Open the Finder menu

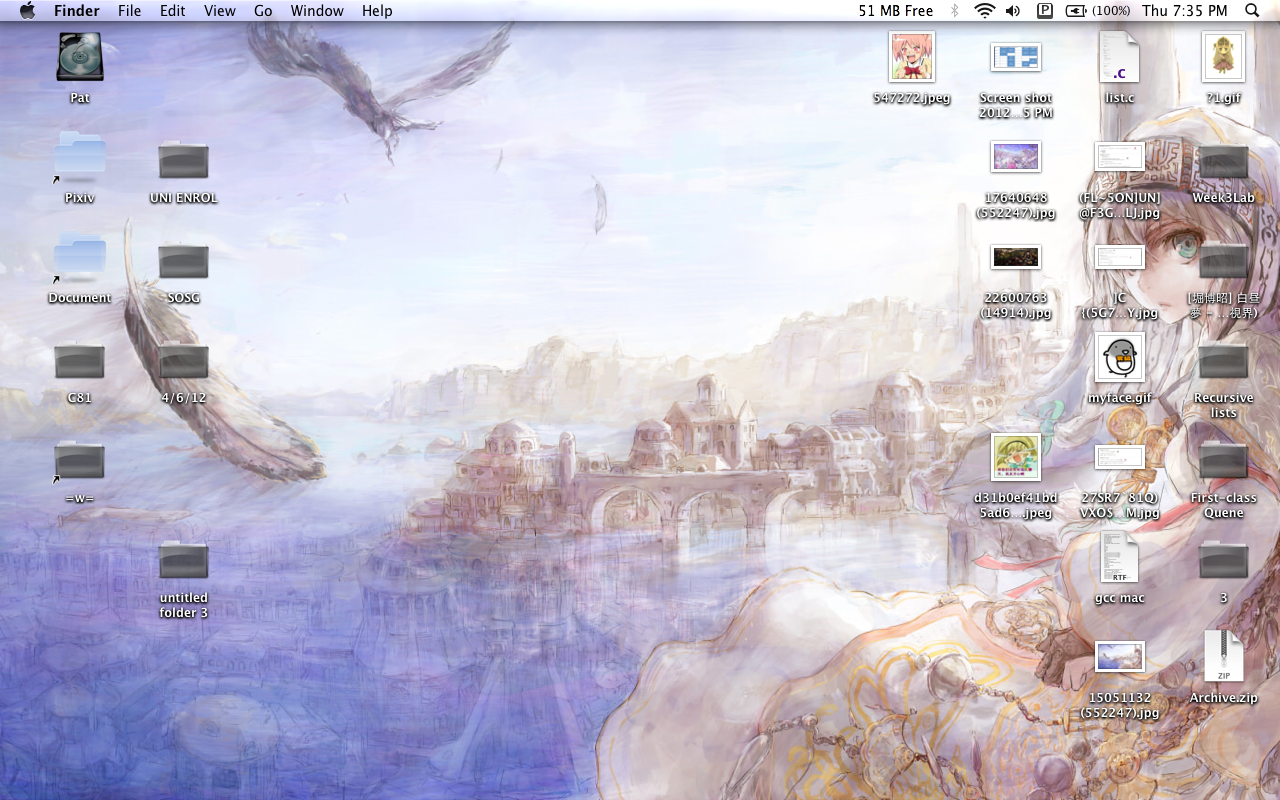(x=77, y=11)
